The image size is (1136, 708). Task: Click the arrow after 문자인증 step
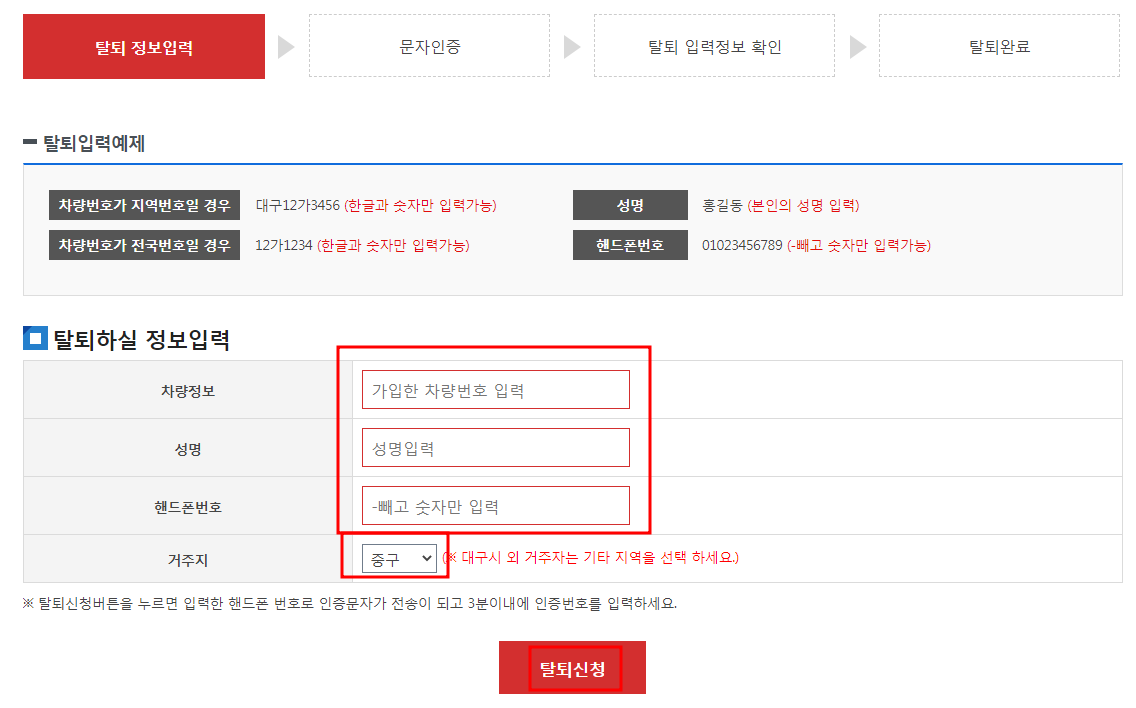(572, 46)
